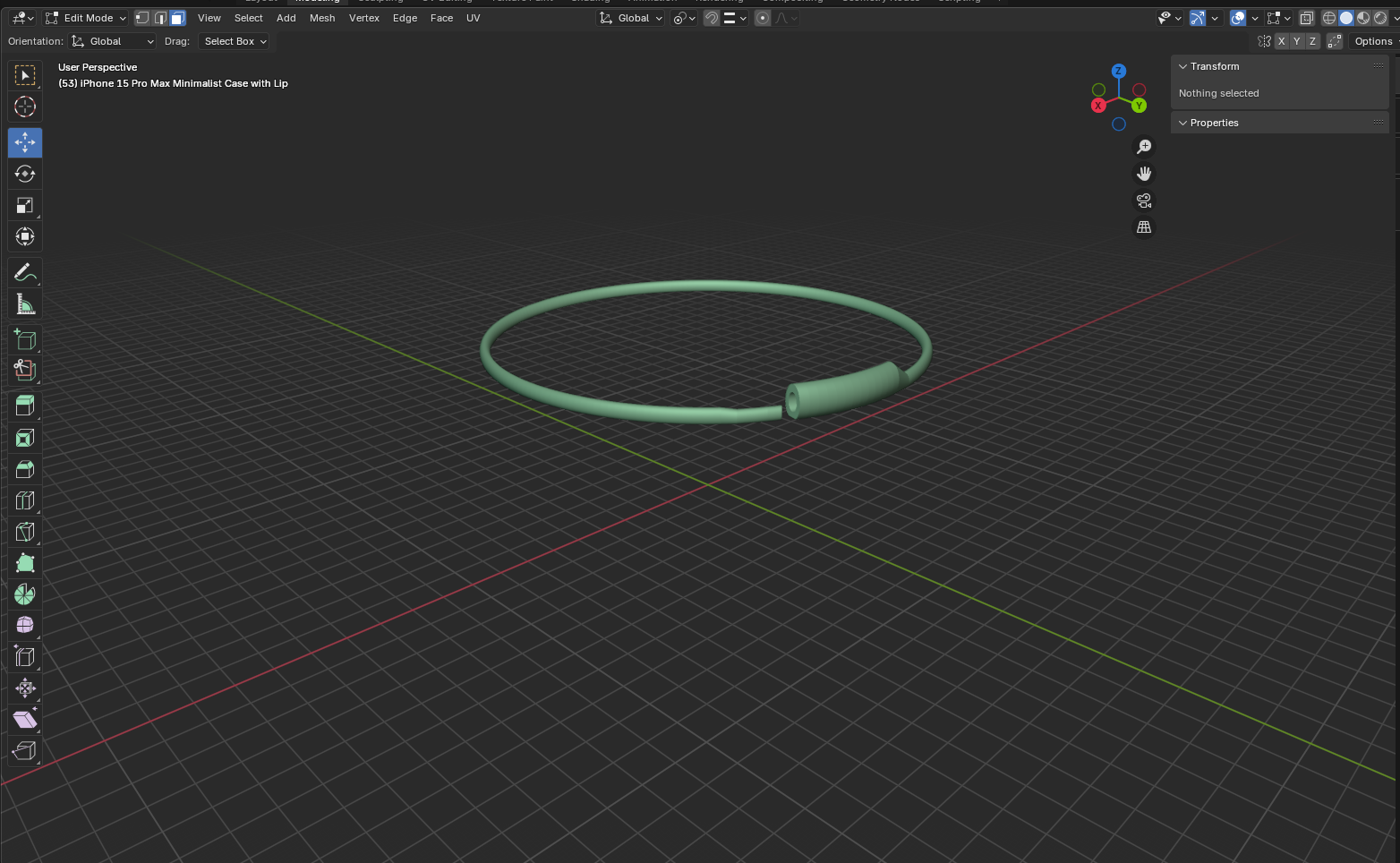Activate the Edge Slide tool
Viewport: 1400px width, 863px height.
pyautogui.click(x=25, y=657)
